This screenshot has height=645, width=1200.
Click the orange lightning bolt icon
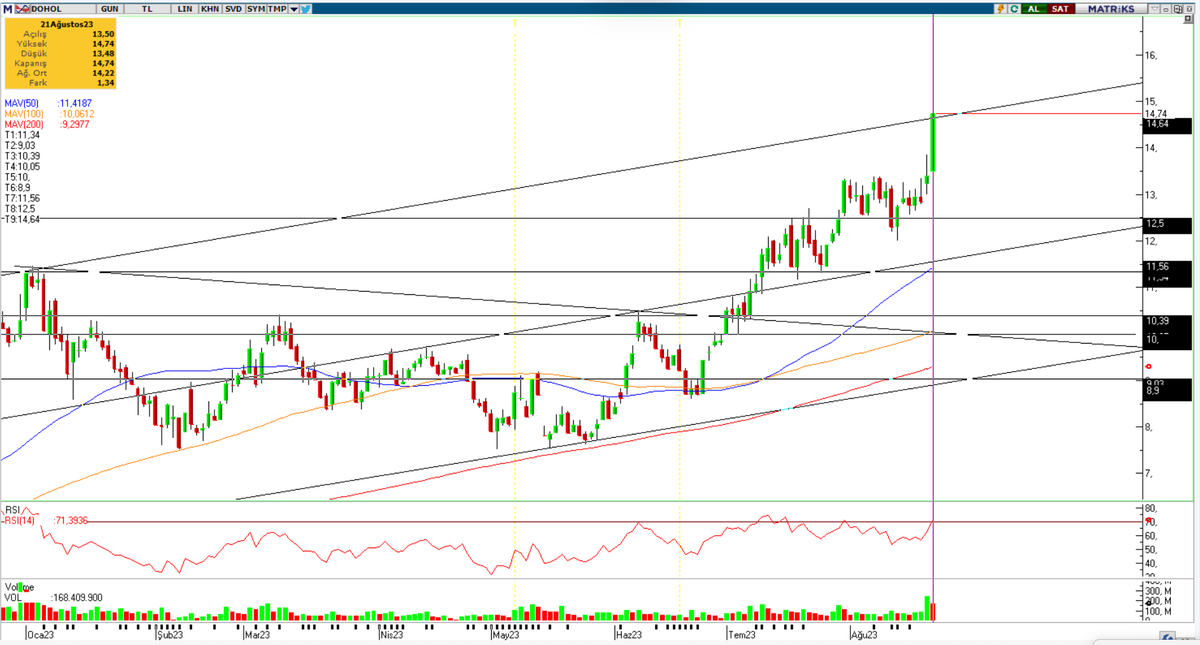tap(1001, 8)
